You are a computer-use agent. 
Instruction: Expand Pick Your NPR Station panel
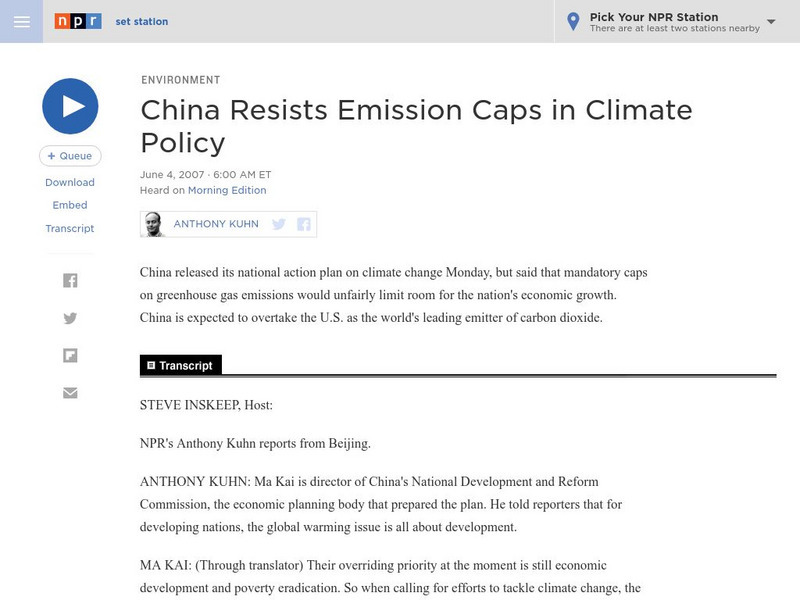coord(655,17)
